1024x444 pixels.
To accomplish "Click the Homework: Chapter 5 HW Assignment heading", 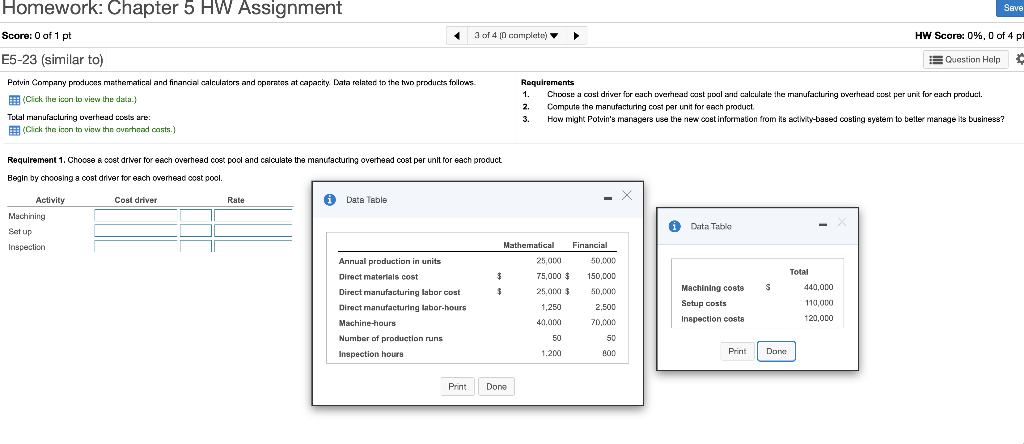I will coord(171,8).
